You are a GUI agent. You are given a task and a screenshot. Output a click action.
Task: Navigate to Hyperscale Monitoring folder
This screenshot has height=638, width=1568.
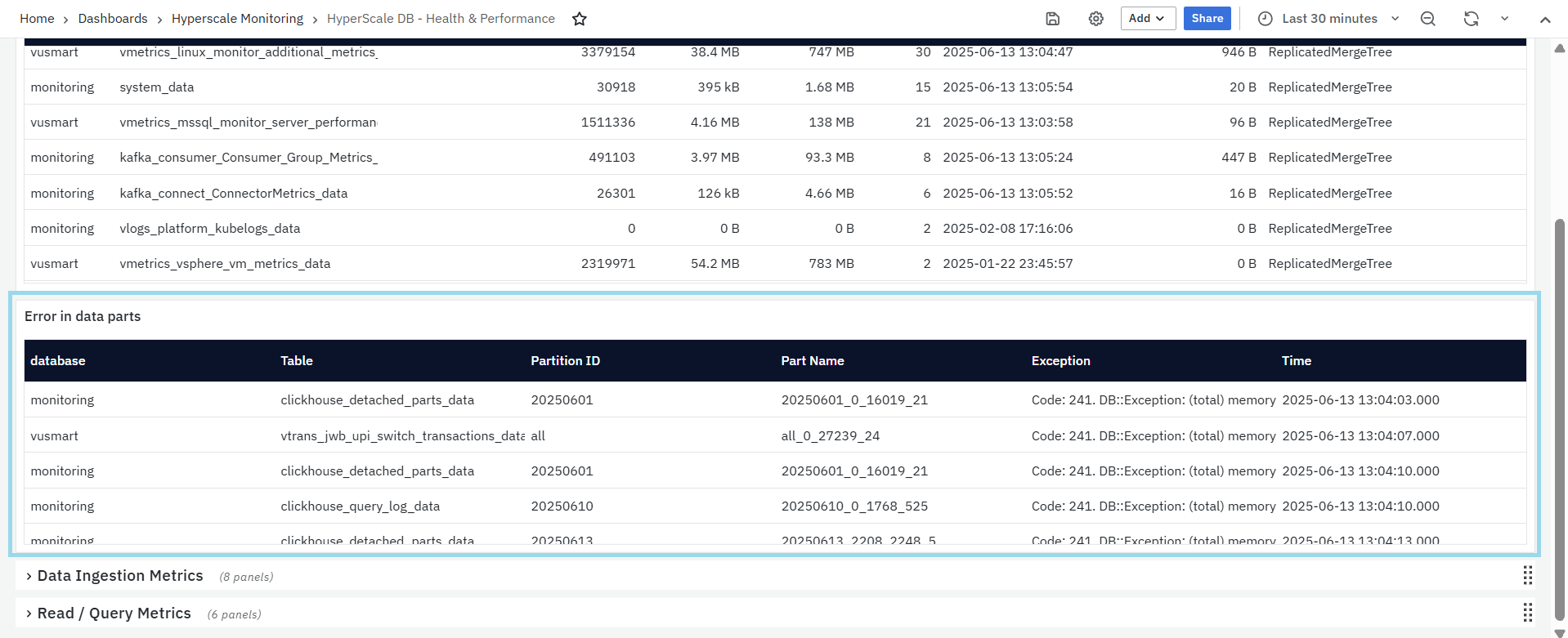tap(237, 19)
